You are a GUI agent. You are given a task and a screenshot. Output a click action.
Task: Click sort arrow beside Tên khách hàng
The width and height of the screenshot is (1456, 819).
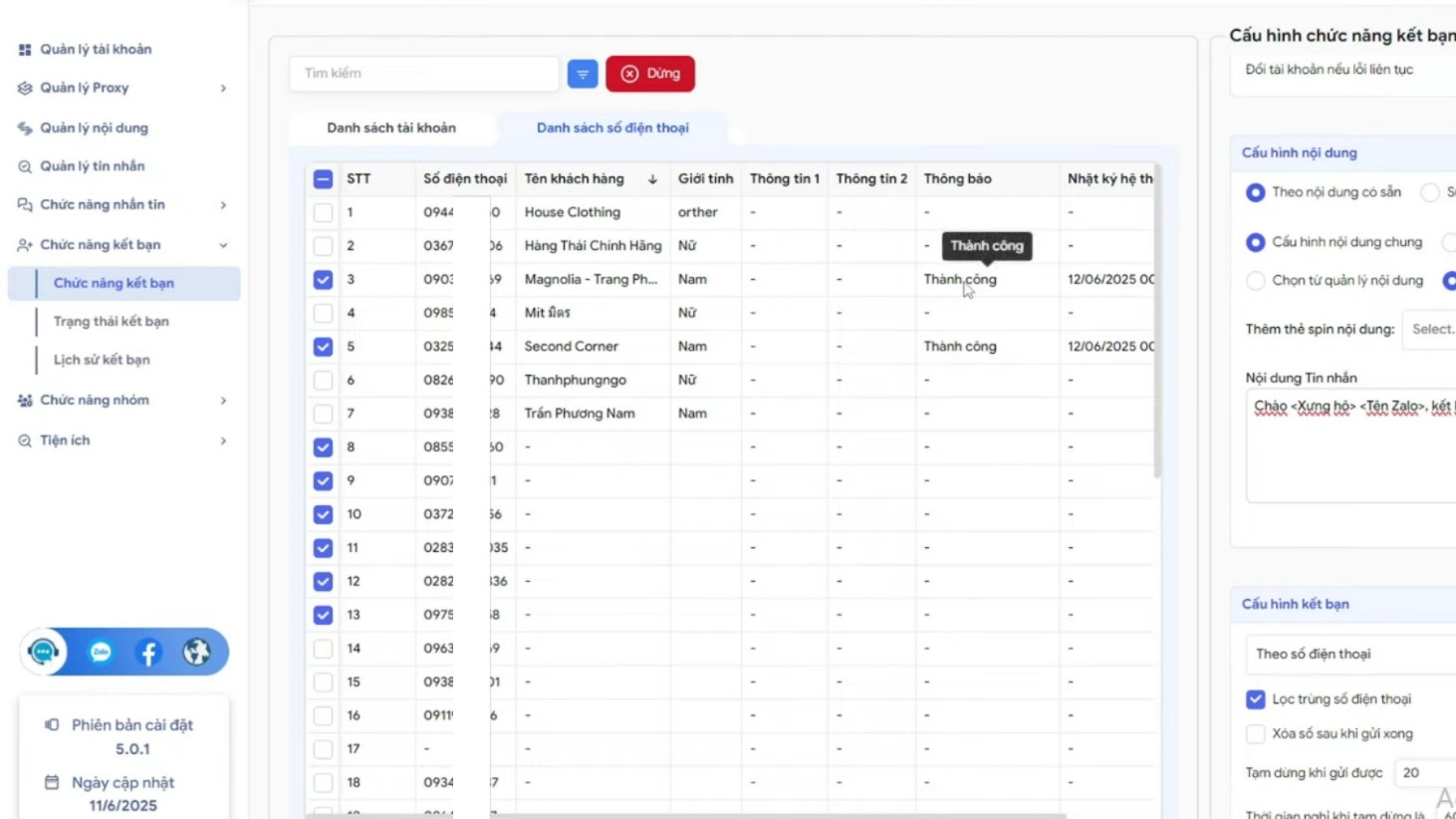coord(652,179)
